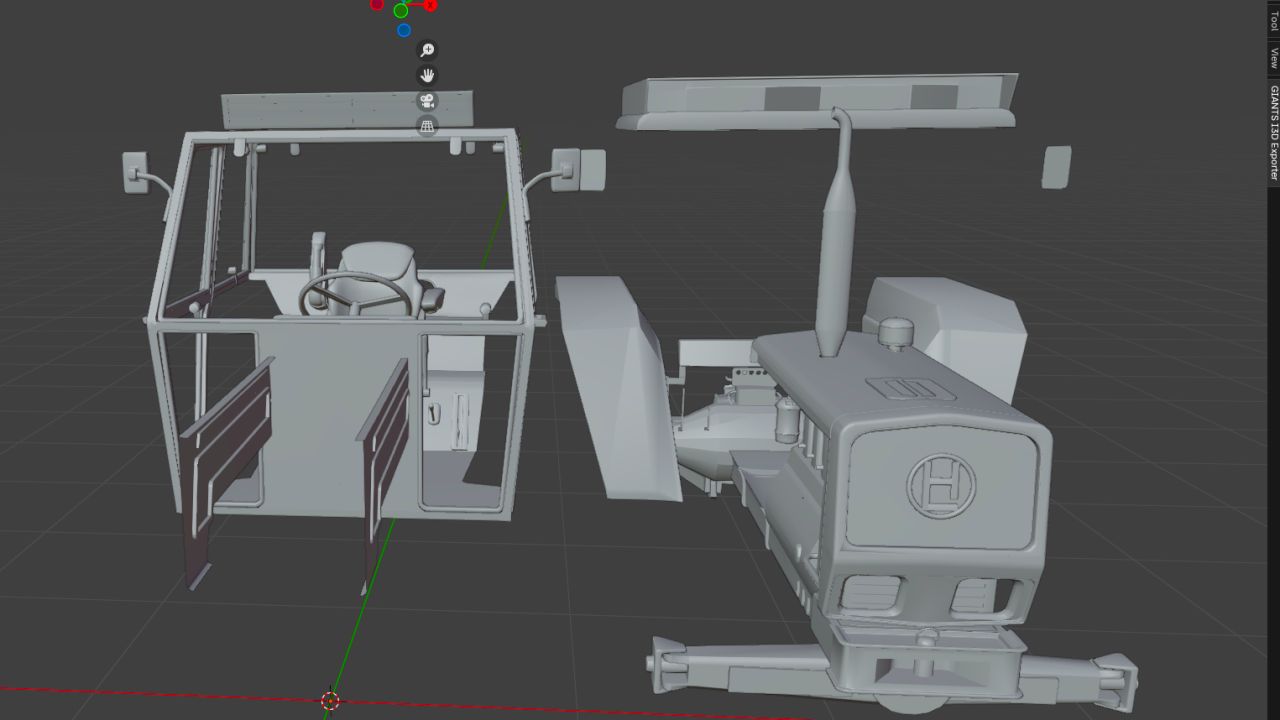Click the 3D cursor at world origin
Image resolution: width=1280 pixels, height=720 pixels.
[x=331, y=701]
